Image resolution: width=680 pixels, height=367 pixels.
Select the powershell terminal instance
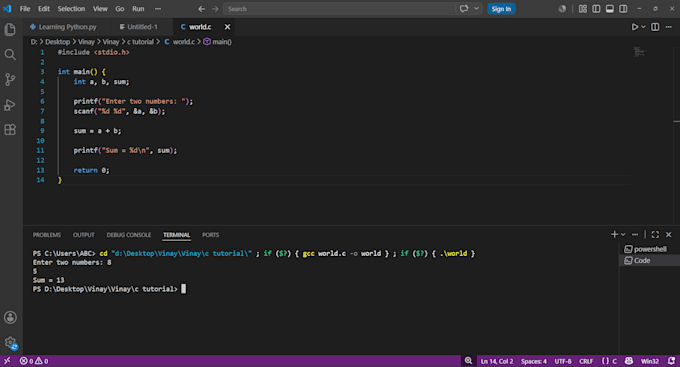click(650, 249)
